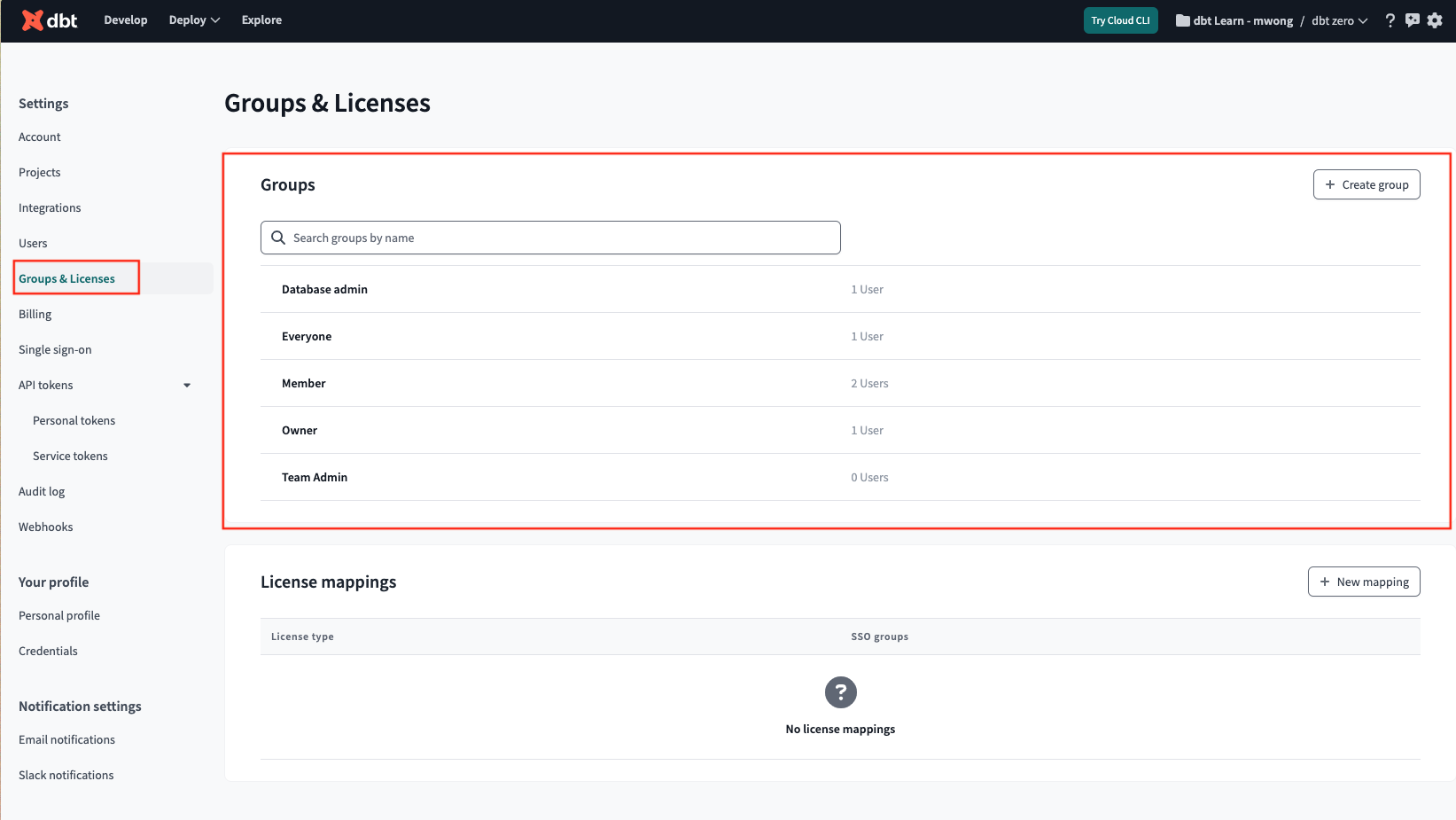This screenshot has width=1456, height=820.
Task: Click the New mapping button
Action: 1363,582
